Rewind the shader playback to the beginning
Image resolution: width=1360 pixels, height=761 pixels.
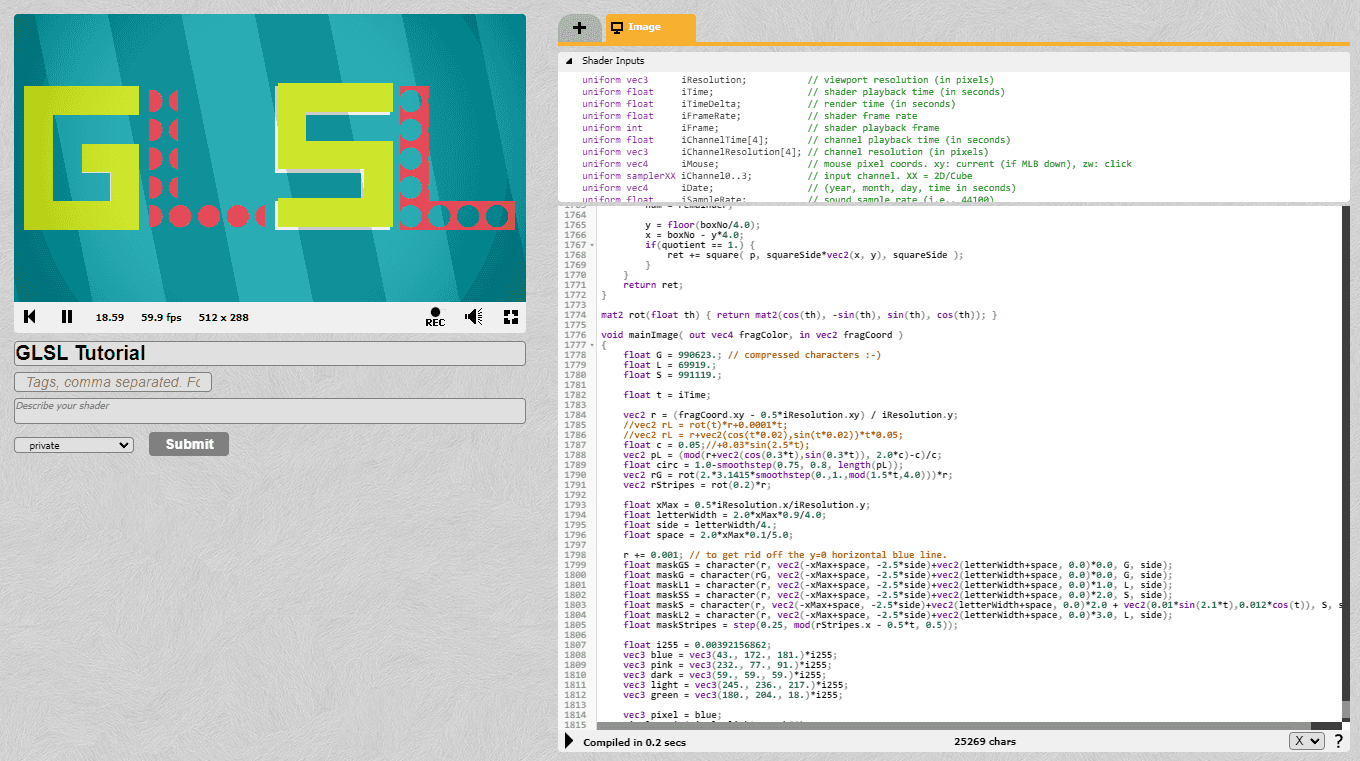tap(29, 316)
